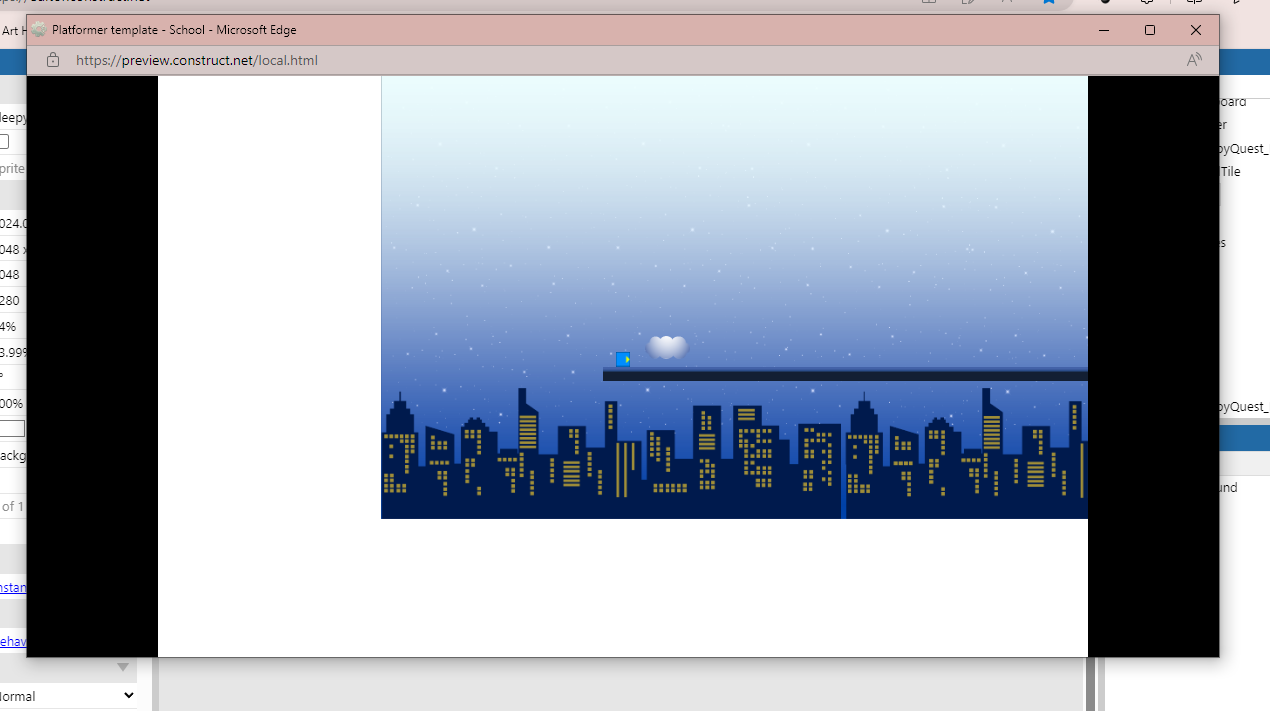
Task: Maximize the Platformer template preview window
Action: (x=1150, y=30)
